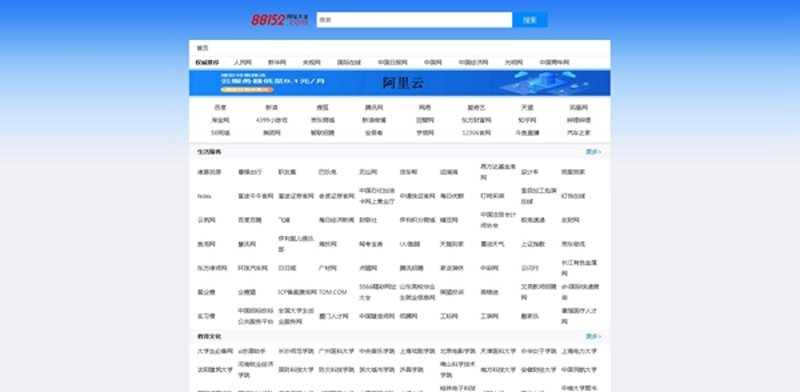Open 新华网 in the recommended row
Viewport: 800px width, 392px height.
click(277, 62)
